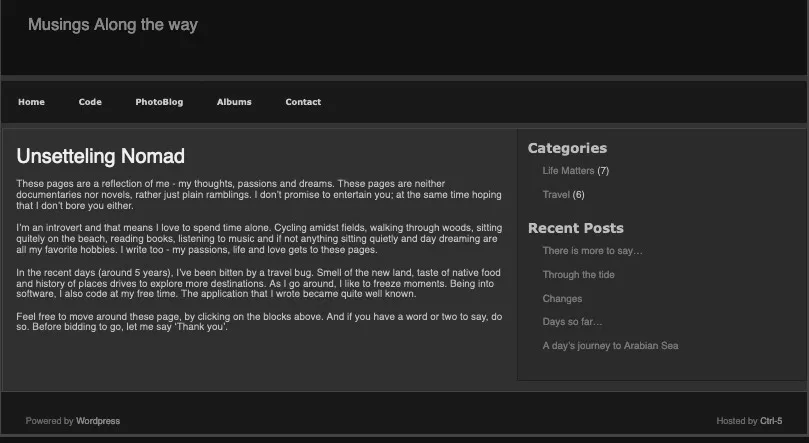Click the Unsetteling Nomad post heading
This screenshot has height=443, width=809.
[101, 156]
